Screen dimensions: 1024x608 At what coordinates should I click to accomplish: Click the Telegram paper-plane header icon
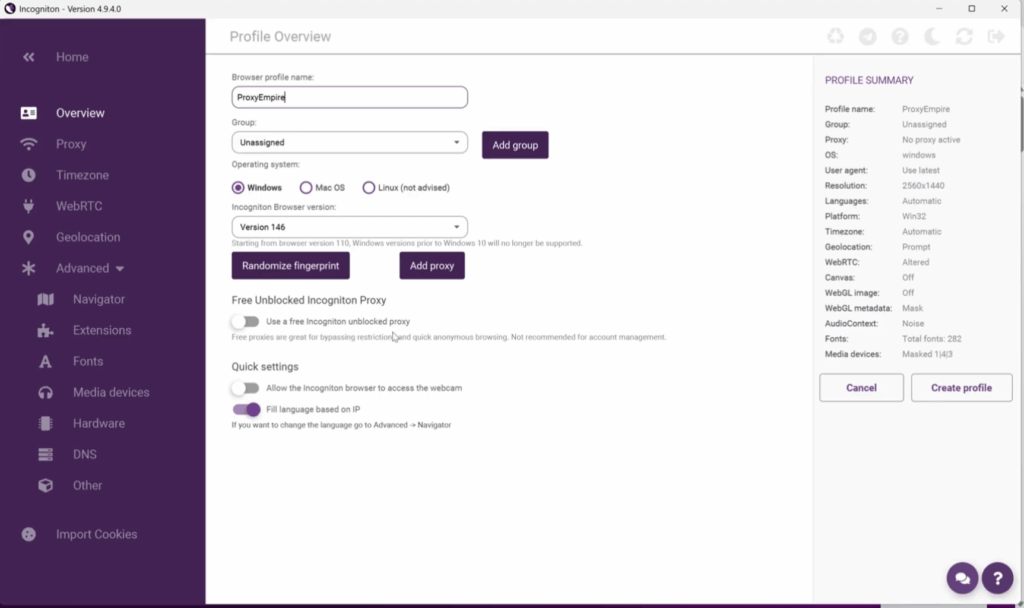tap(867, 37)
